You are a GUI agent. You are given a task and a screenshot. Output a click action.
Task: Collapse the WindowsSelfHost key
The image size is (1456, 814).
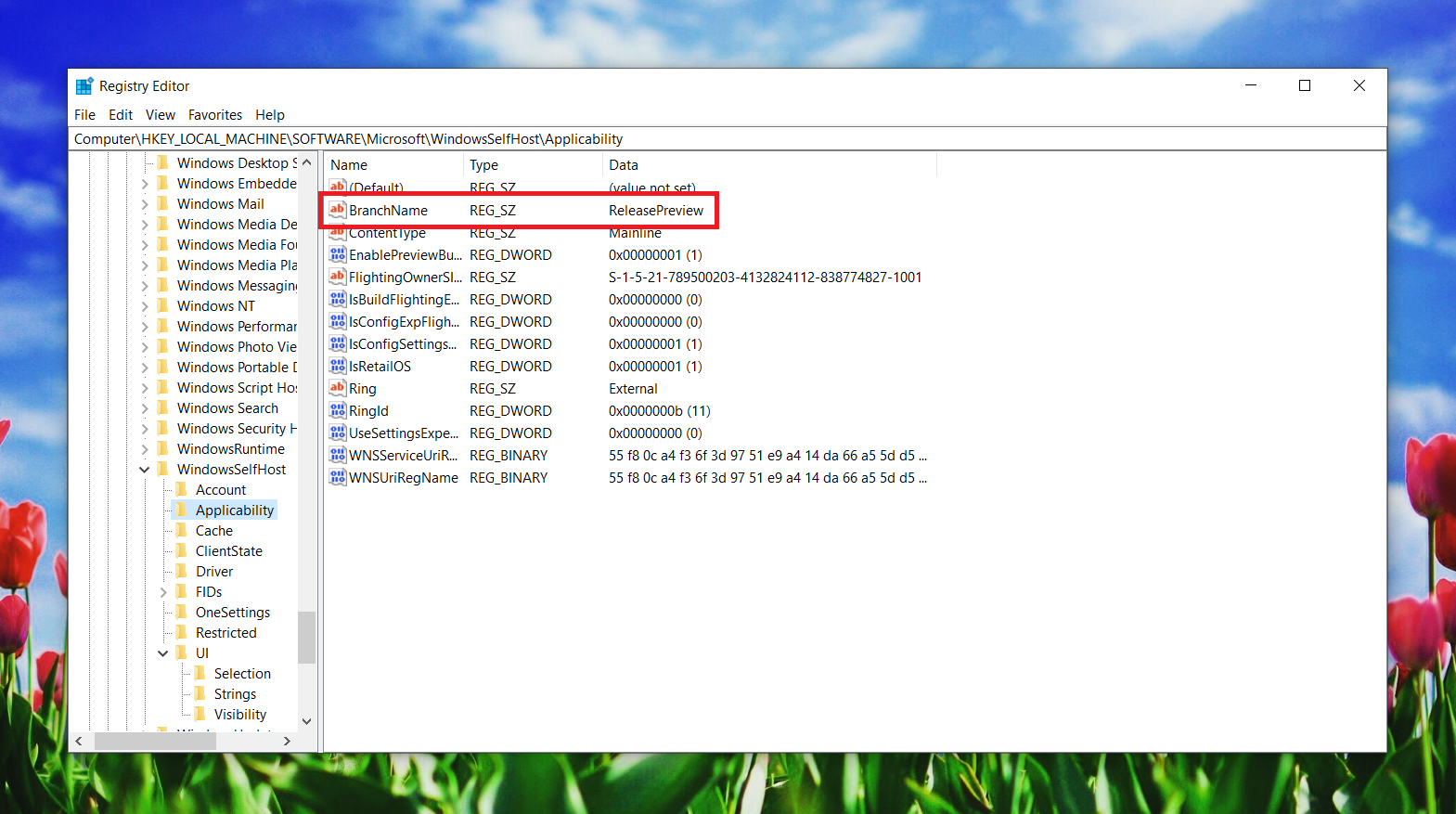click(145, 470)
